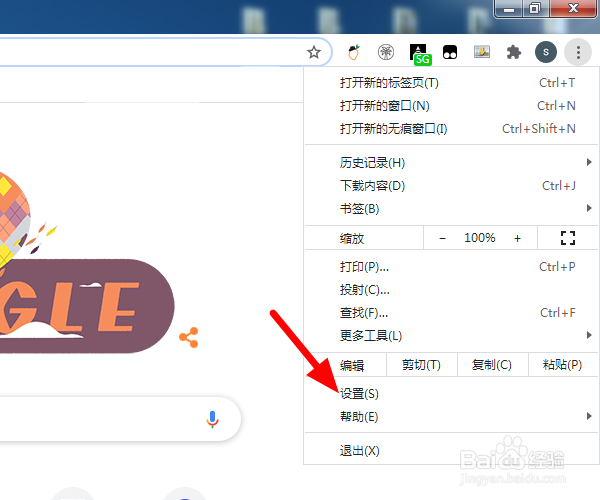Open 下载内容(D) from menu
600x500 pixels.
click(x=452, y=186)
